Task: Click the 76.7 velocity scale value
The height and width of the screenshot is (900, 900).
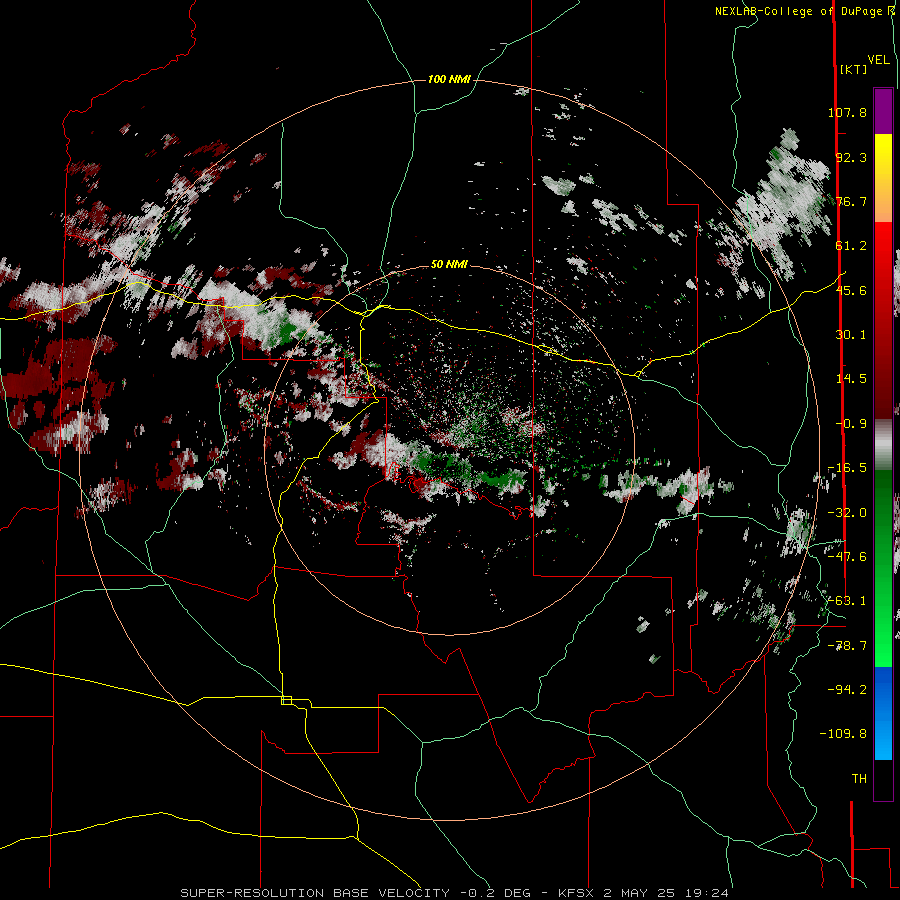Action: [851, 201]
